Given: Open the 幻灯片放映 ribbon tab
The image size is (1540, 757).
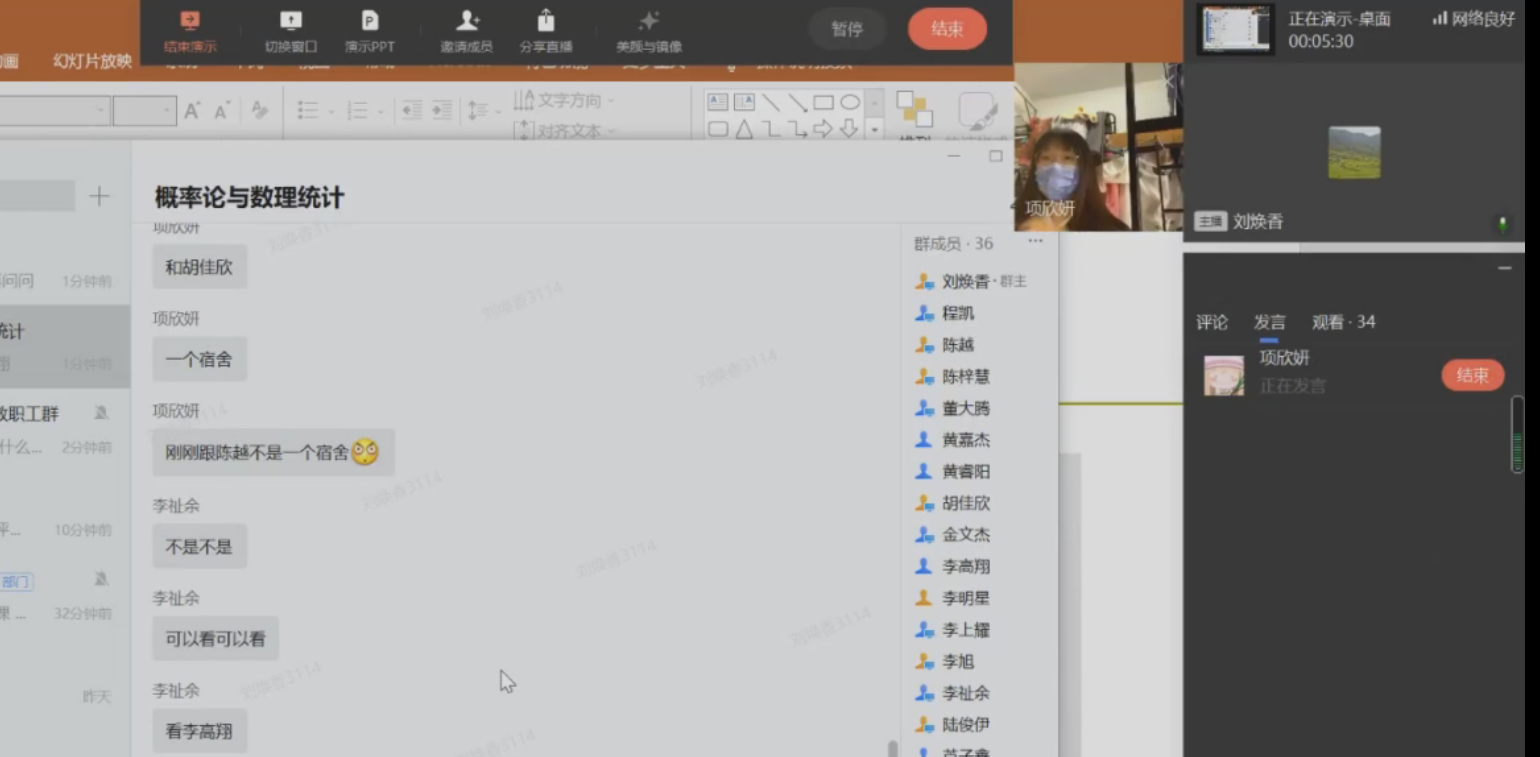Looking at the screenshot, I should 92,61.
